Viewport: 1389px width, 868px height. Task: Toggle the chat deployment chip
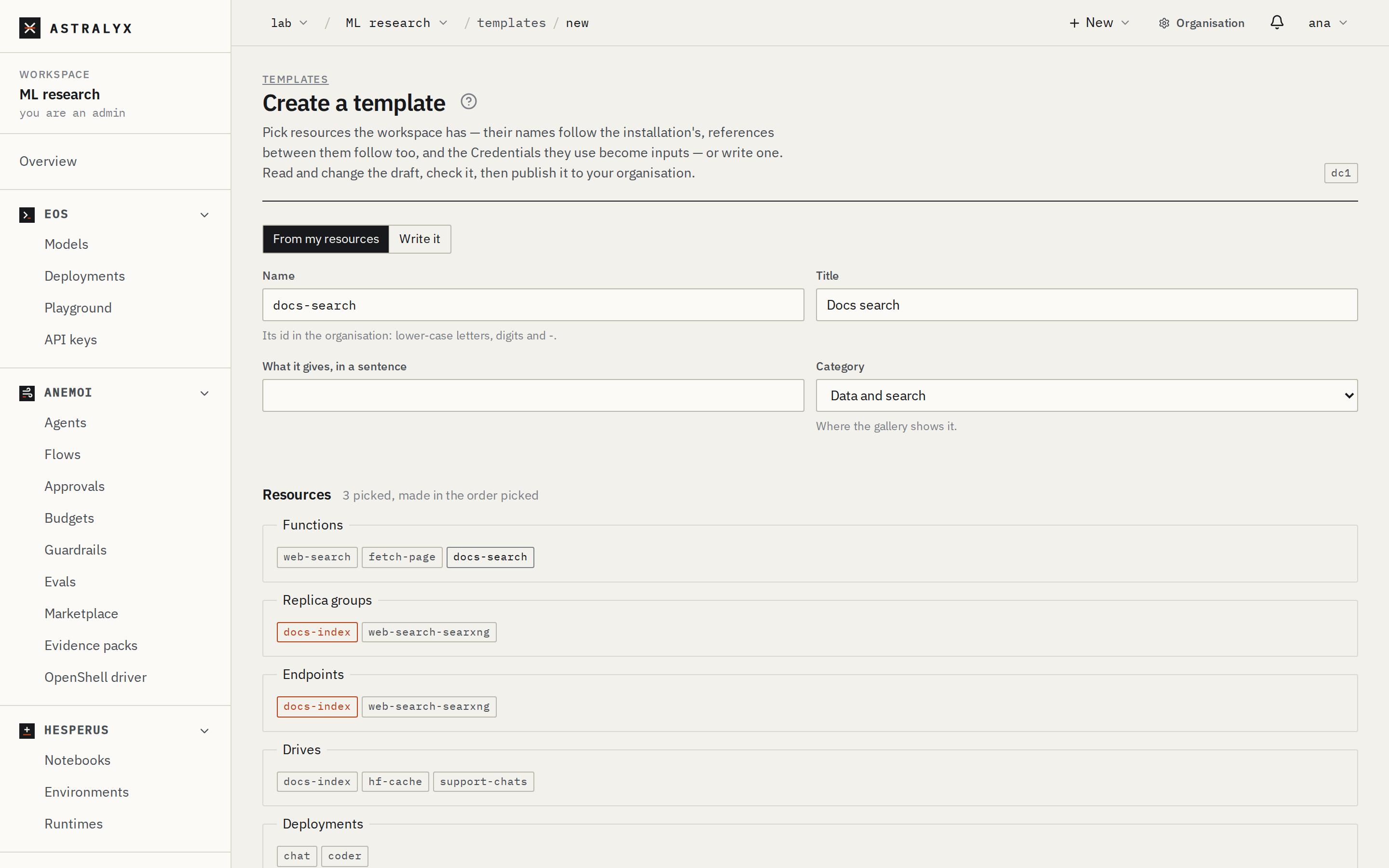(297, 856)
